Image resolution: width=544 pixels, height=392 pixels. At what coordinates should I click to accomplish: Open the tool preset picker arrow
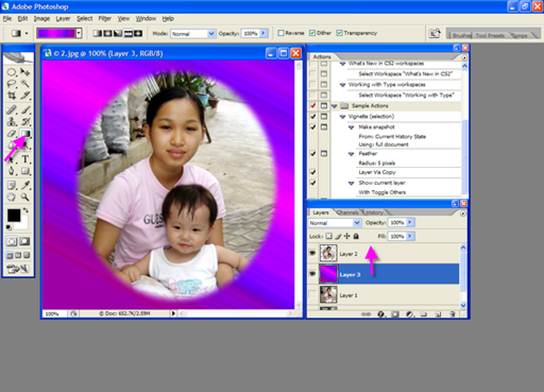(26, 34)
